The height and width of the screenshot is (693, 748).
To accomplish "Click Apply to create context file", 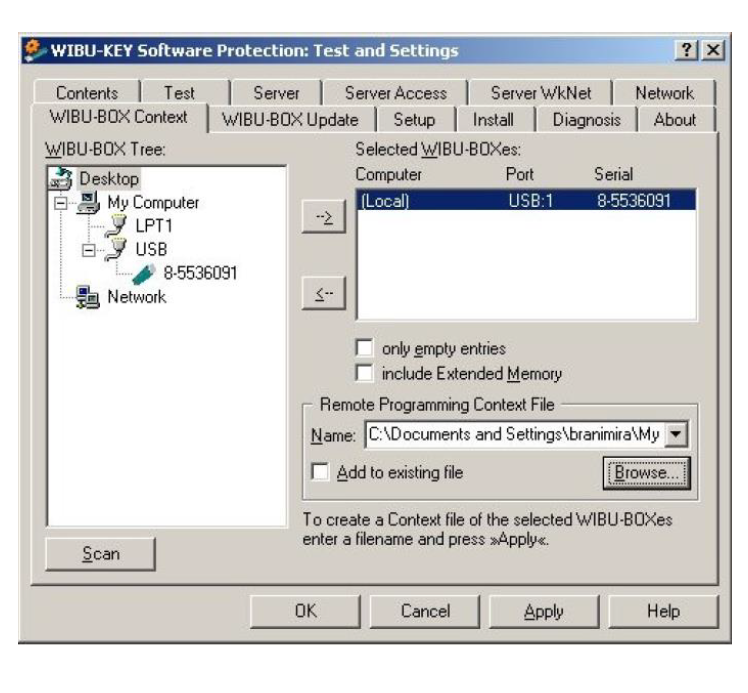I will coord(544,611).
